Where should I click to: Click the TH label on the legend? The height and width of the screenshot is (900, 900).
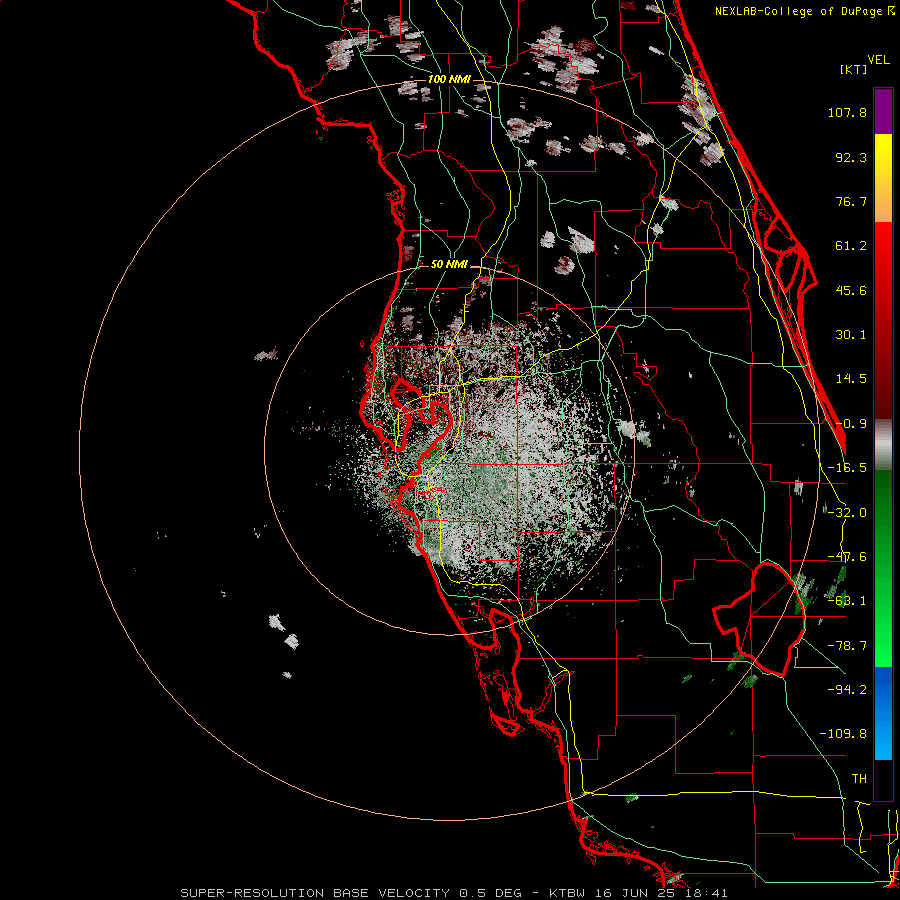click(x=859, y=779)
